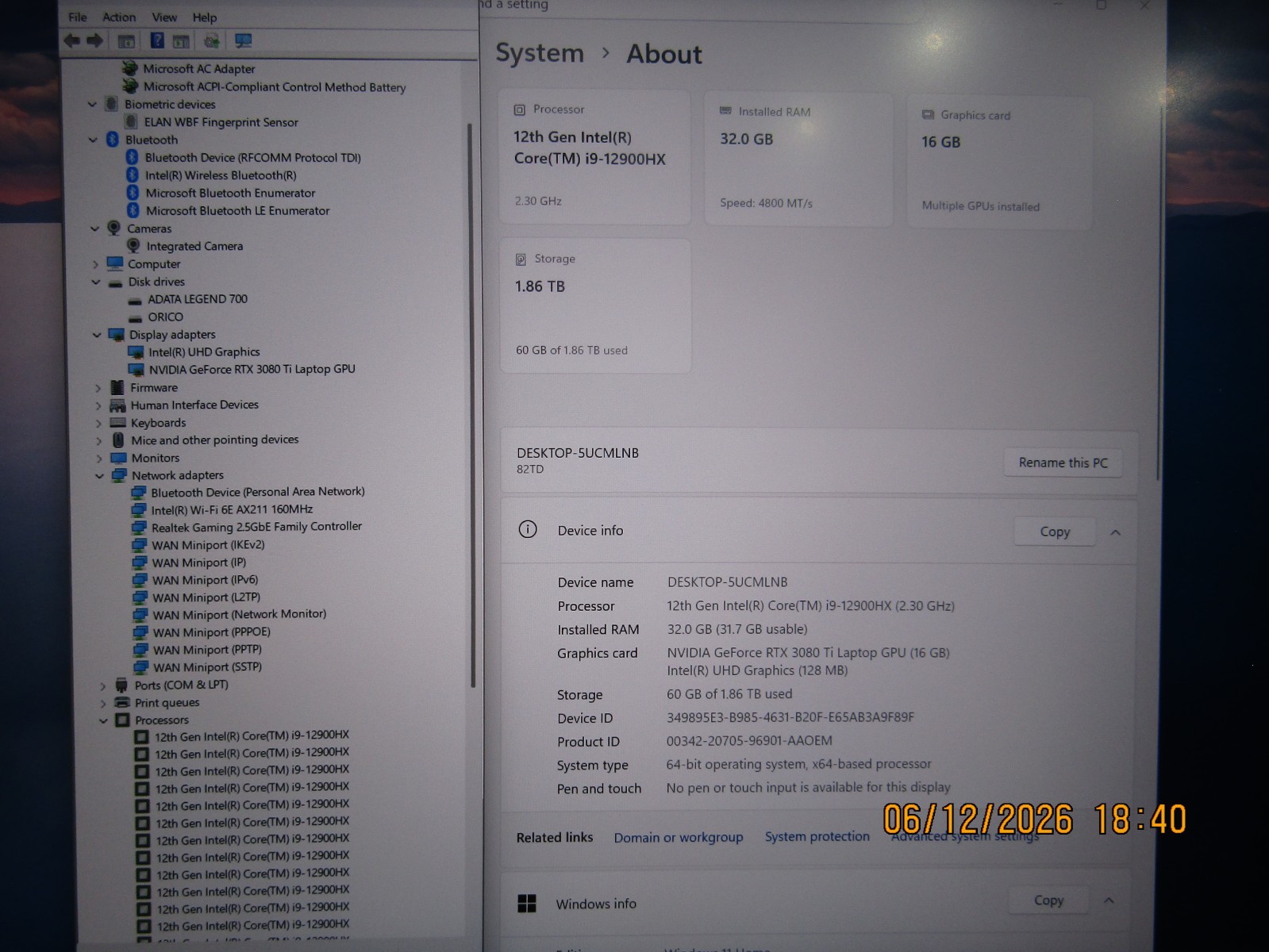Collapse the Display adapters node
The image size is (1269, 952).
click(97, 335)
